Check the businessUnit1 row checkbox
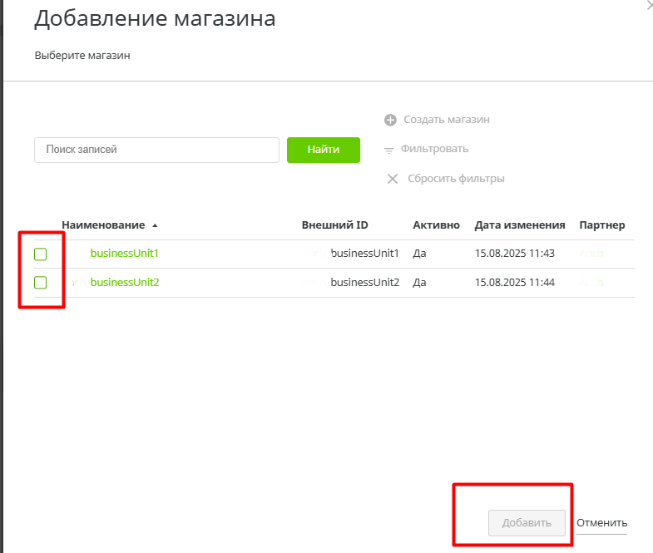Viewport: 653px width, 553px height. 41,254
